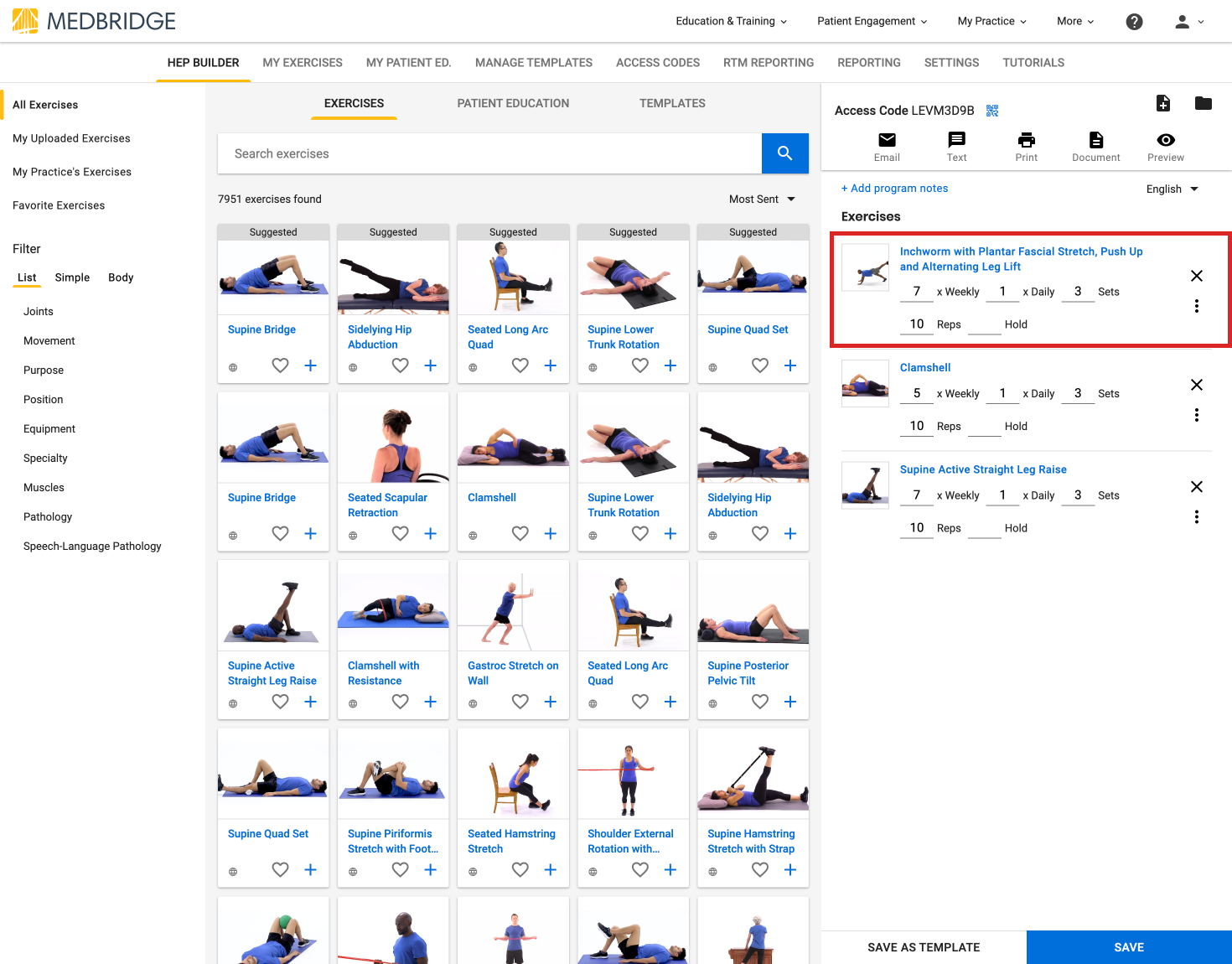Add Clamshell with Resistance via plus icon
The image size is (1232, 964).
tap(430, 702)
